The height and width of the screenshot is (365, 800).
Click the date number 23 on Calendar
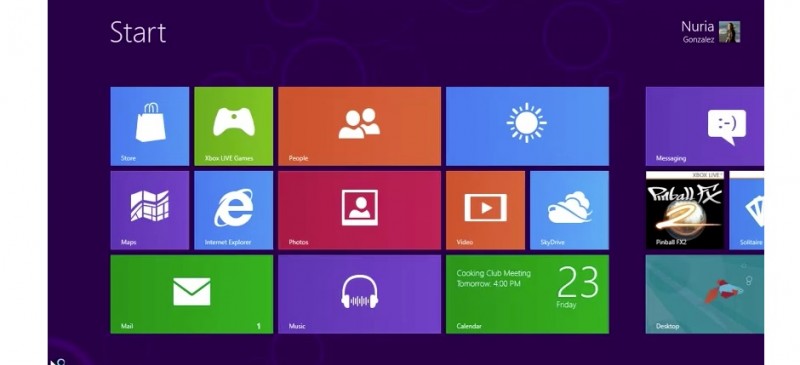click(x=578, y=282)
